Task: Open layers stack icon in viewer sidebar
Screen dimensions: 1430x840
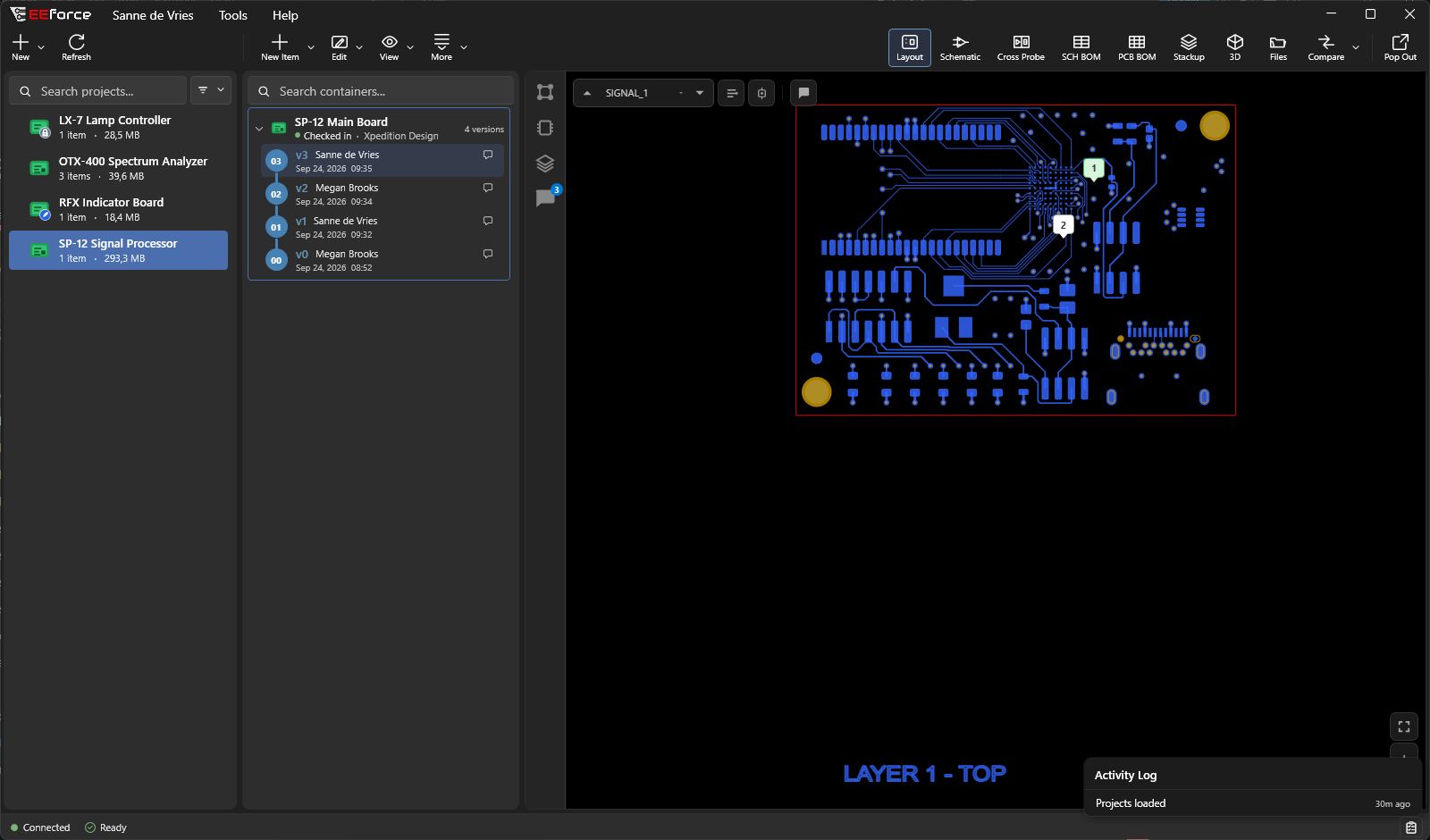Action: pos(545,164)
